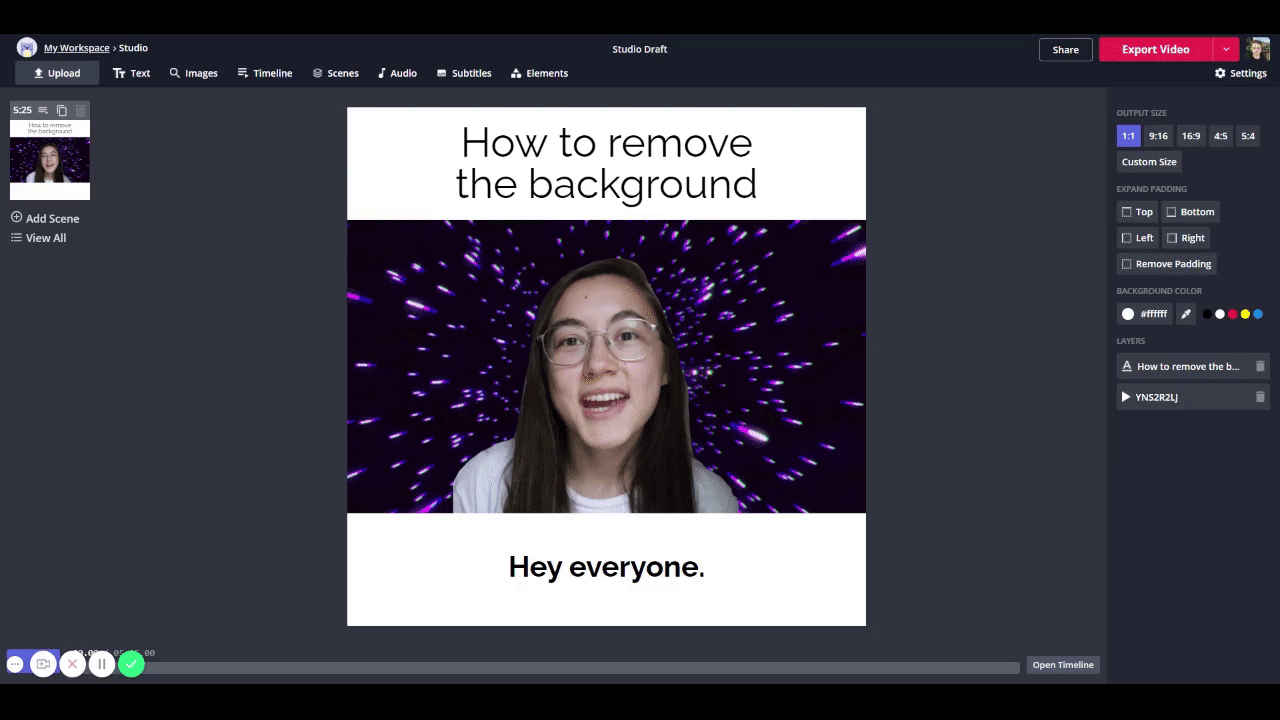The image size is (1280, 720).
Task: Click the Open Timeline button
Action: [x=1062, y=665]
